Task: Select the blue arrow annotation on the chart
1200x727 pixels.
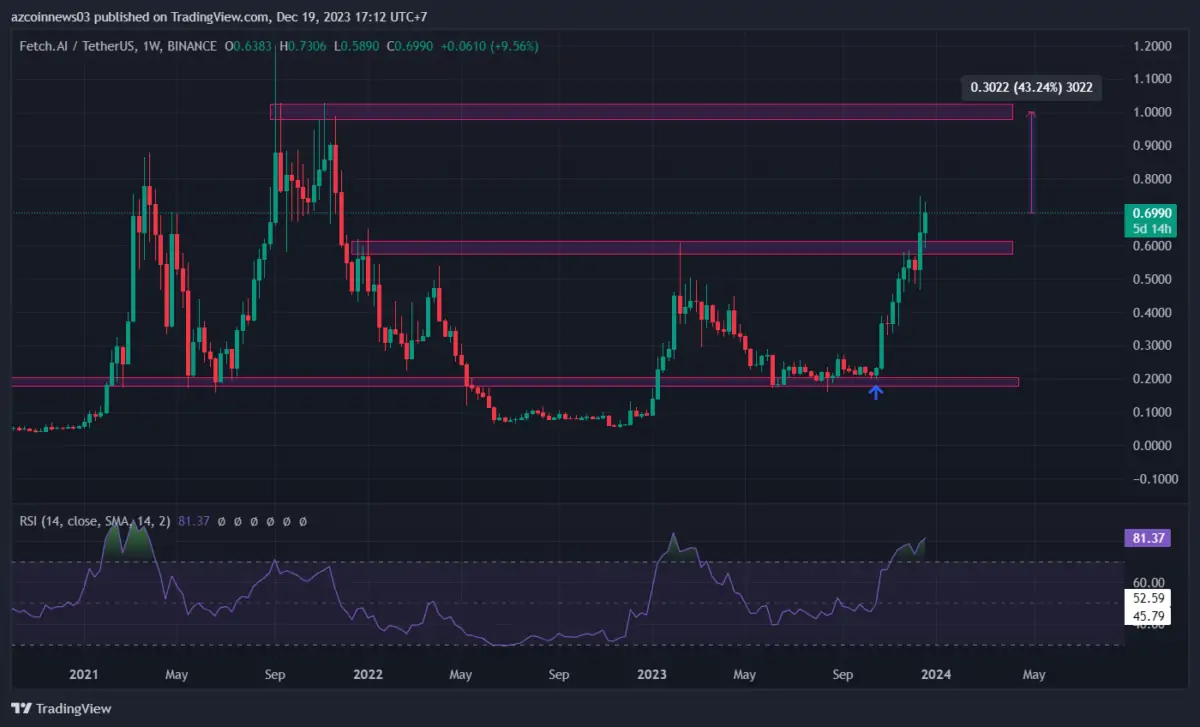Action: coord(875,392)
